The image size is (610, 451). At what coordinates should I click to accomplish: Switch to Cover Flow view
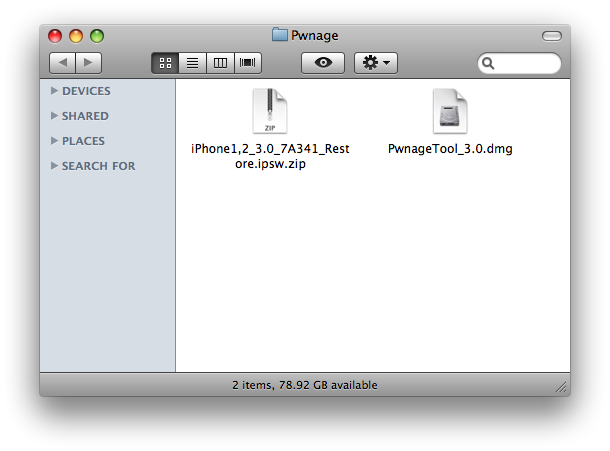tap(246, 63)
